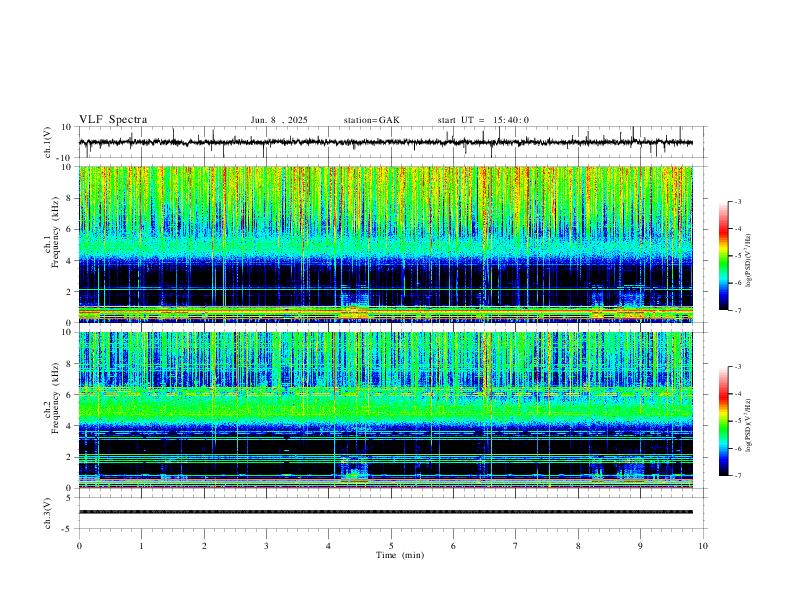Image resolution: width=792 pixels, height=612 pixels.
Task: Click tick "6" on the Time axis
Action: coord(454,546)
